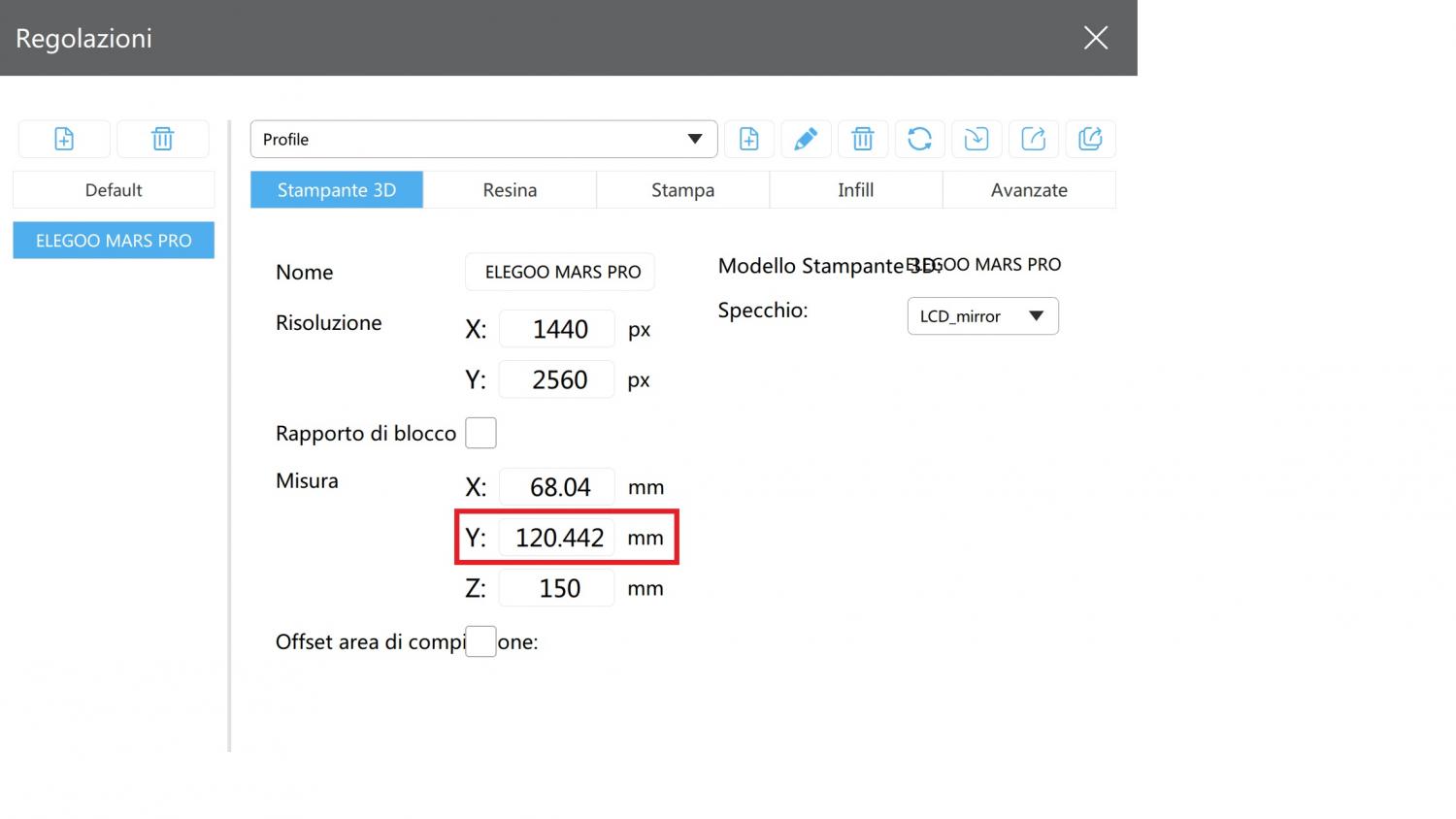Screen dimensions: 1456x819
Task: Click the Nome field ELEGOO MARS PRO
Action: pyautogui.click(x=560, y=272)
